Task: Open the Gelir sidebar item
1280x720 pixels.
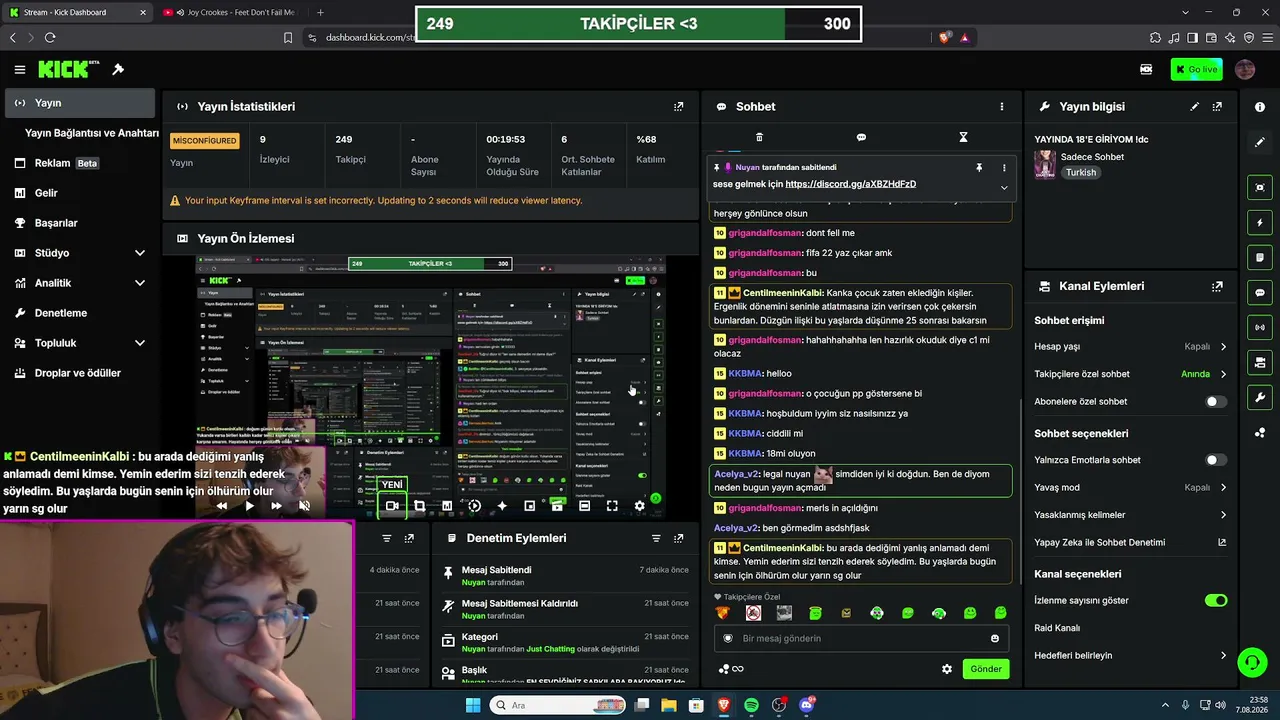Action: point(82,193)
